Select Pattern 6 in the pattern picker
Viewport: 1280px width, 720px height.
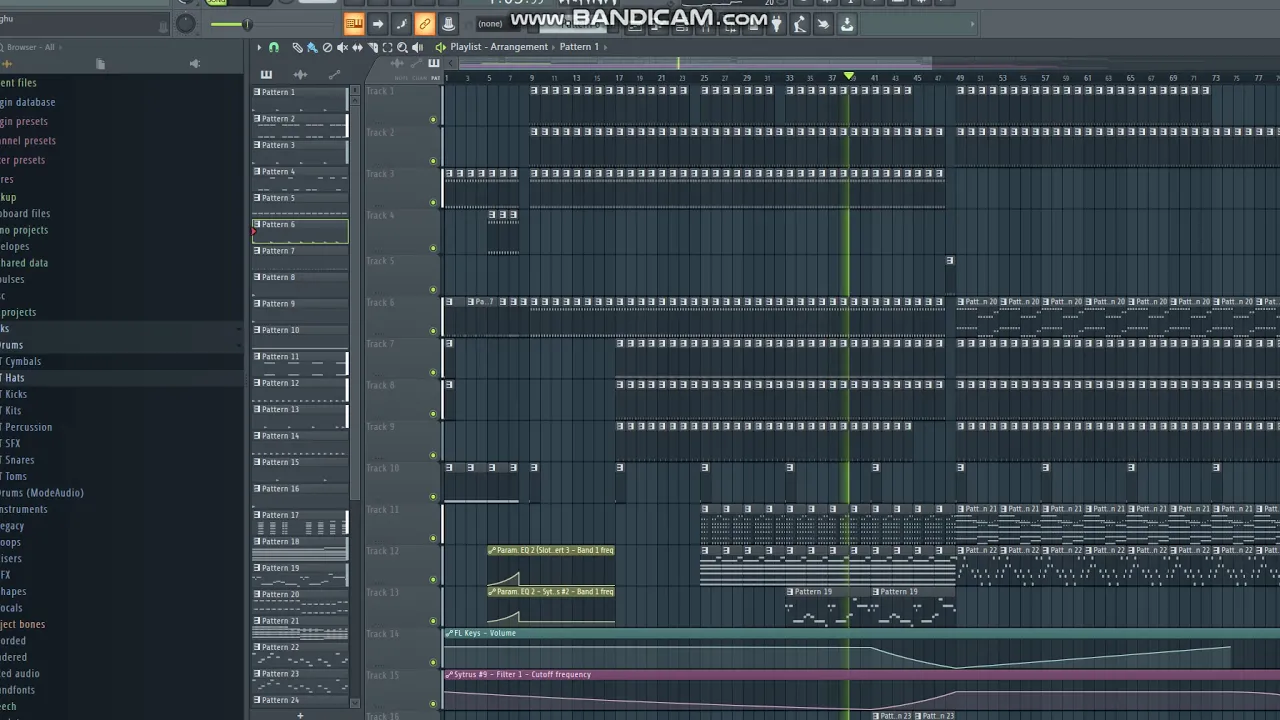point(300,232)
